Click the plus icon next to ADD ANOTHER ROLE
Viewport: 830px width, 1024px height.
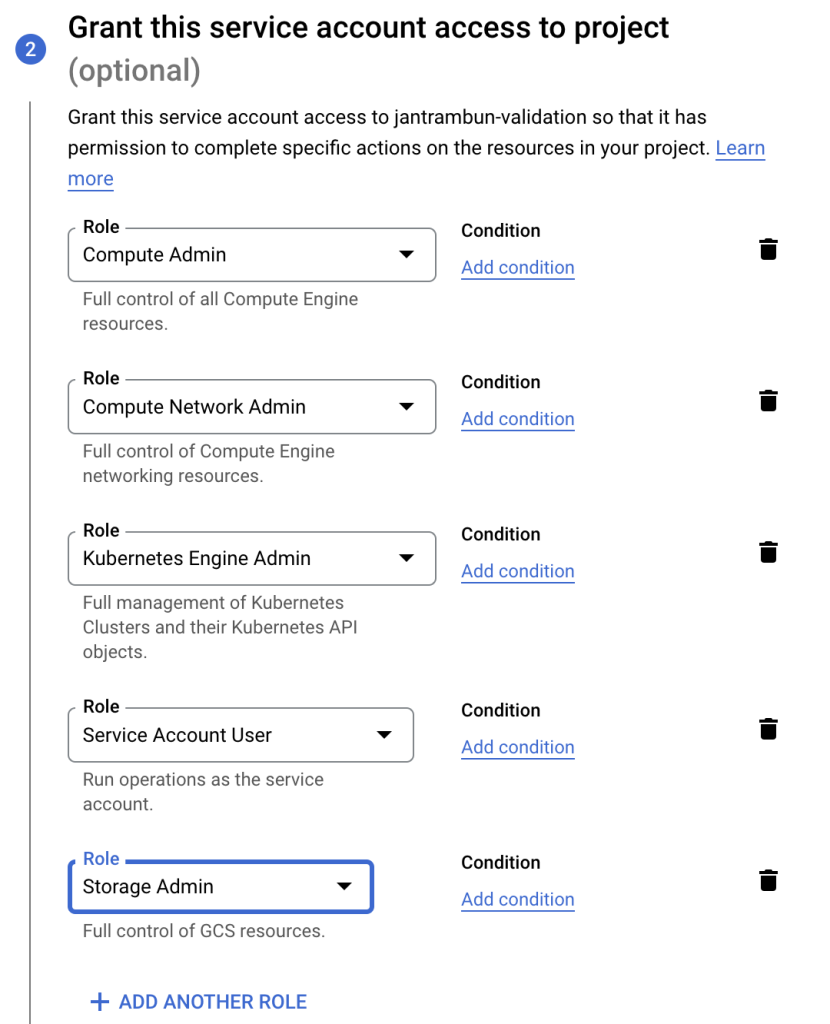click(99, 1001)
